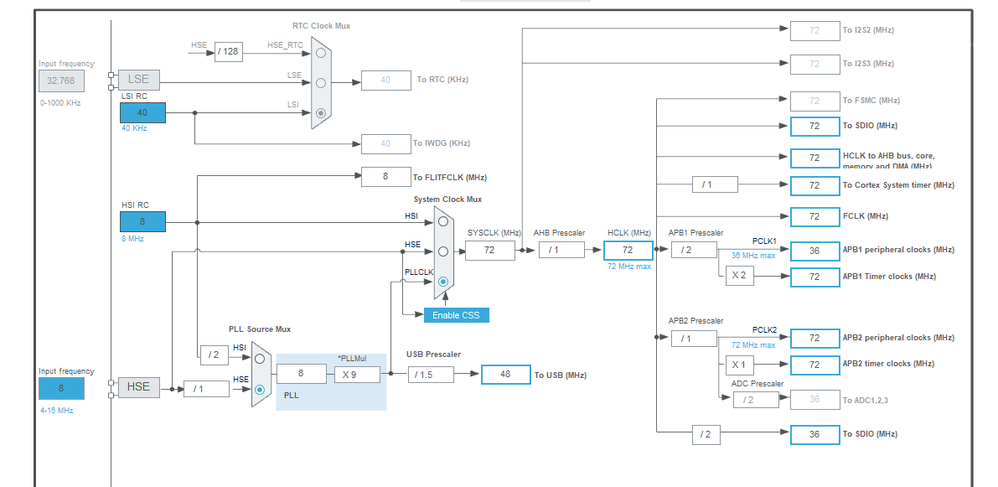Open the USB Prescaler / 1.5 dropdown
The image size is (998, 487).
pos(431,374)
